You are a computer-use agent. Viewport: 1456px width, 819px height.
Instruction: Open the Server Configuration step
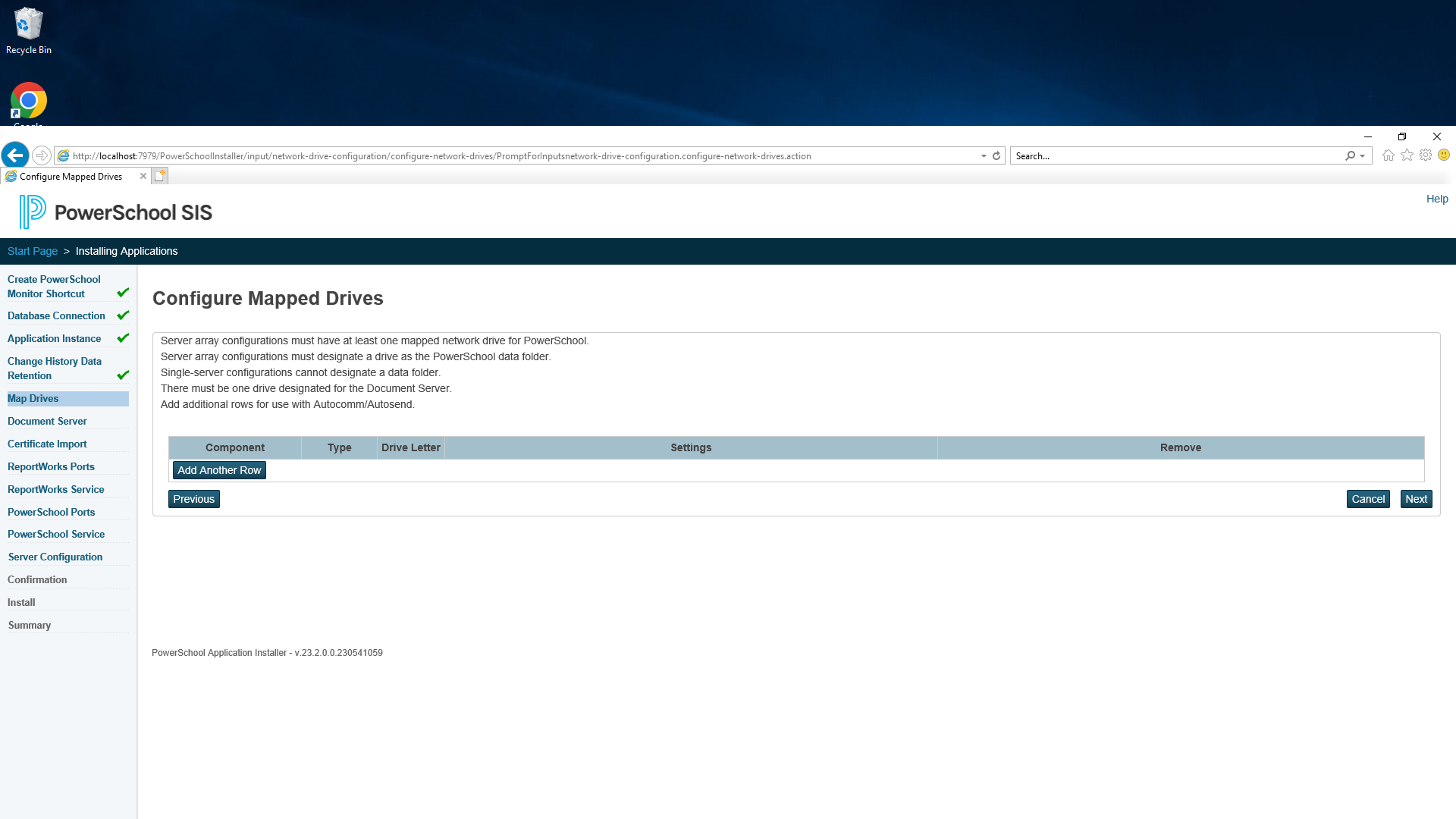coord(55,557)
